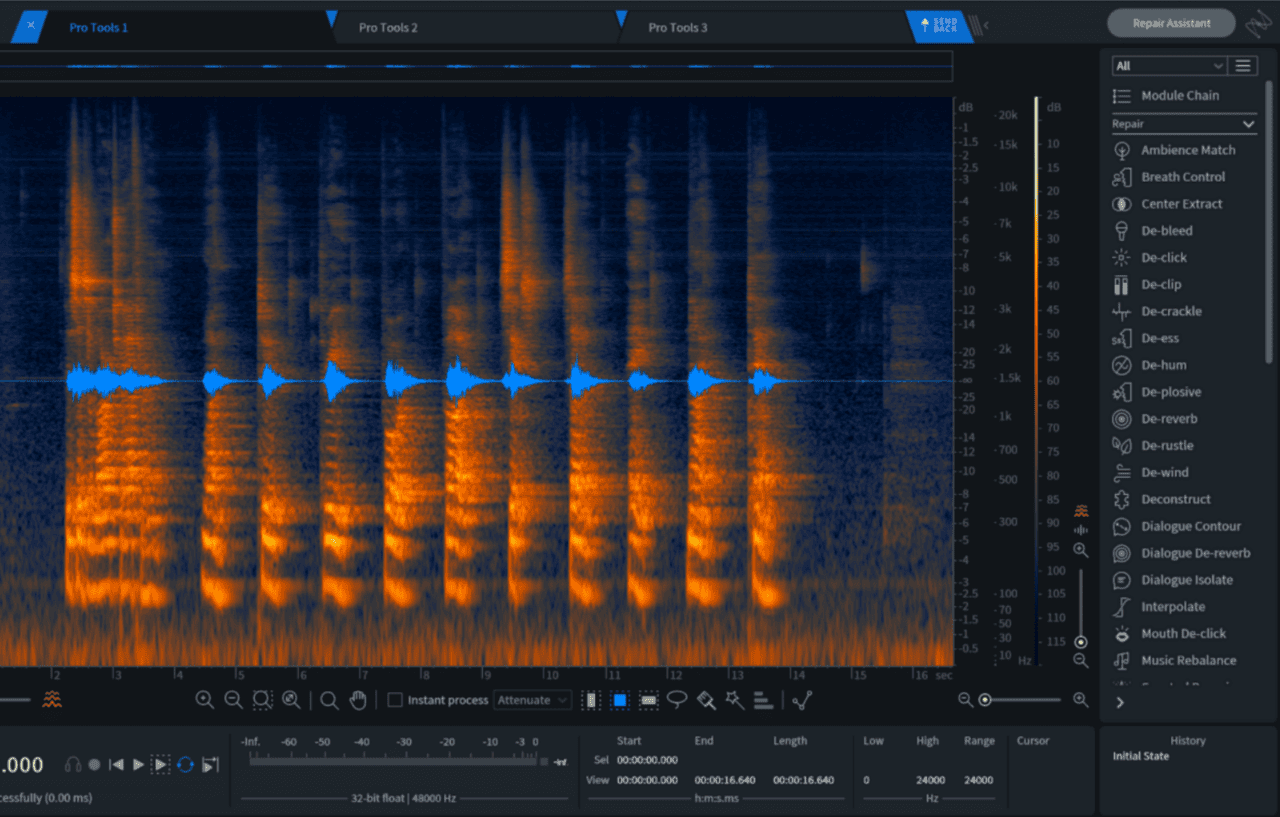Viewport: 1280px width, 817px height.
Task: Toggle the record button
Action: tap(94, 765)
